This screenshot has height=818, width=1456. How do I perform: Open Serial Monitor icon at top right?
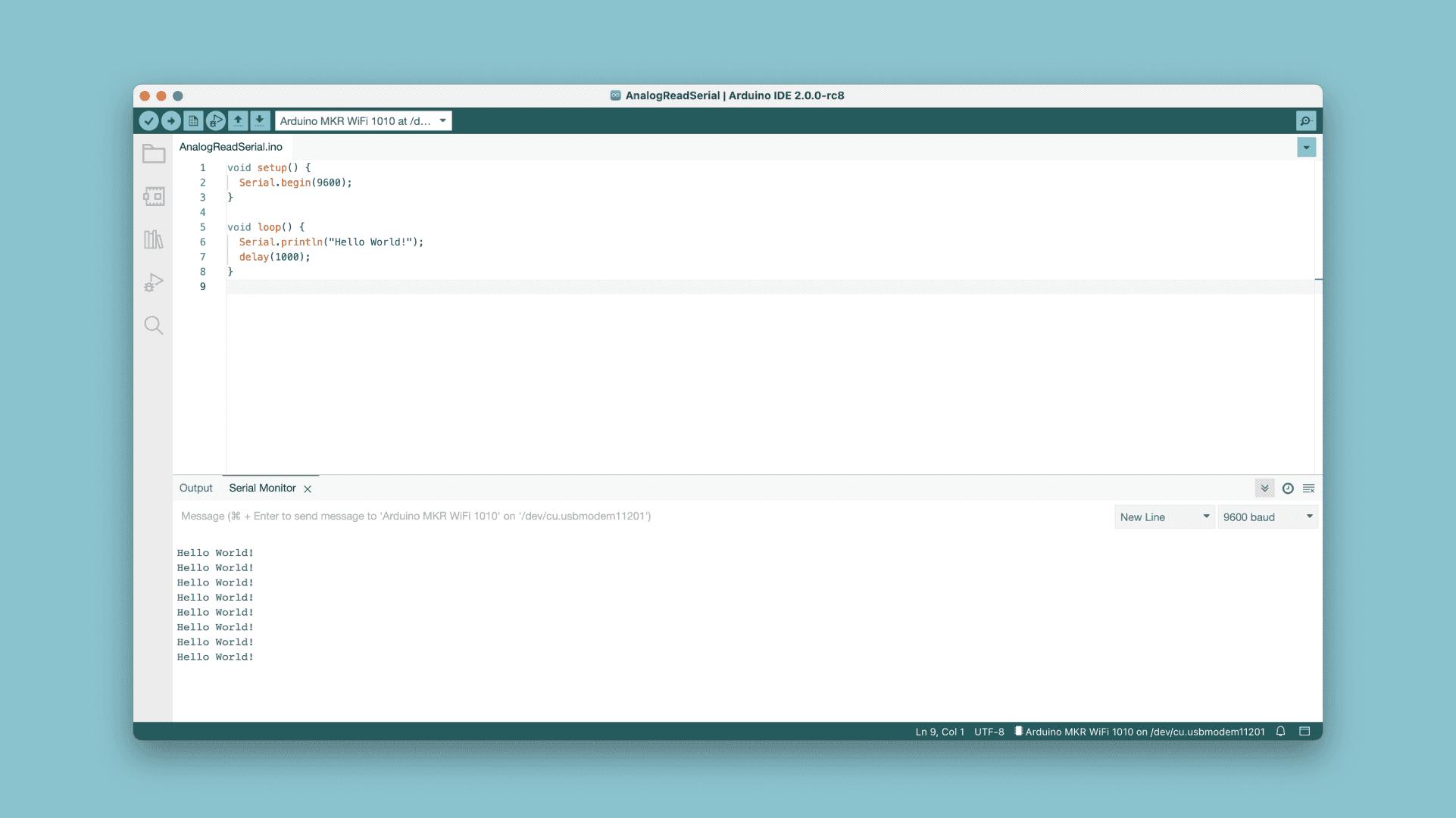click(x=1306, y=120)
